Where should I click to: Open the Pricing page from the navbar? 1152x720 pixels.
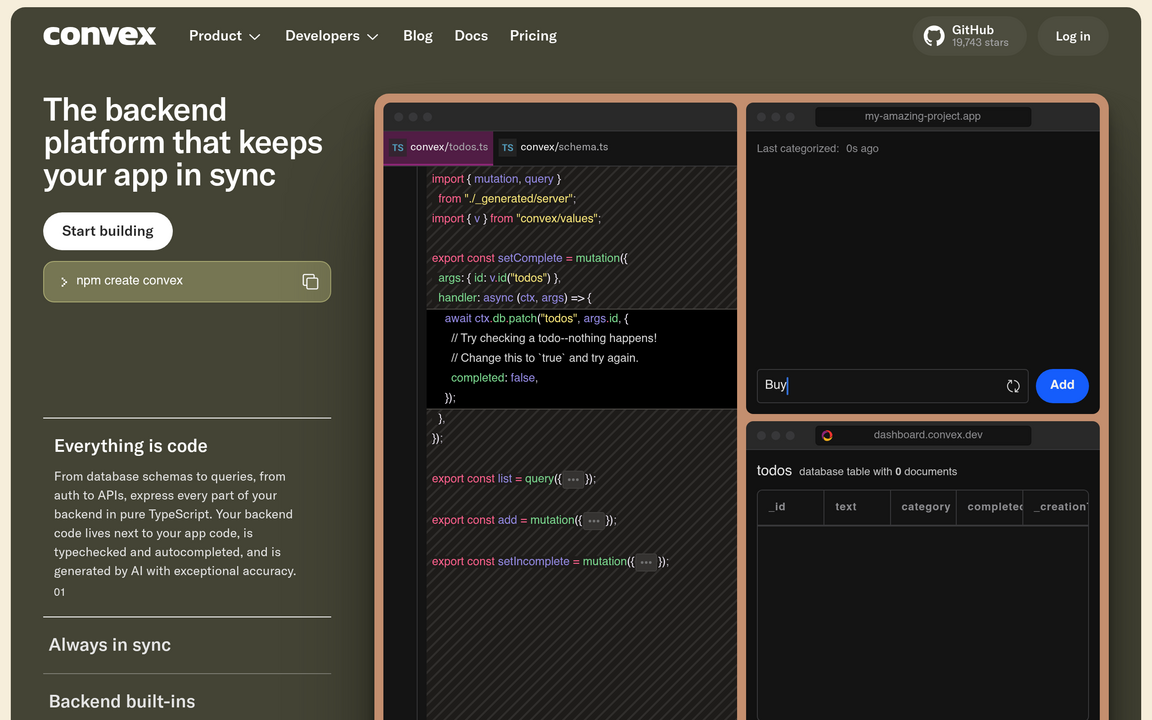pos(533,35)
